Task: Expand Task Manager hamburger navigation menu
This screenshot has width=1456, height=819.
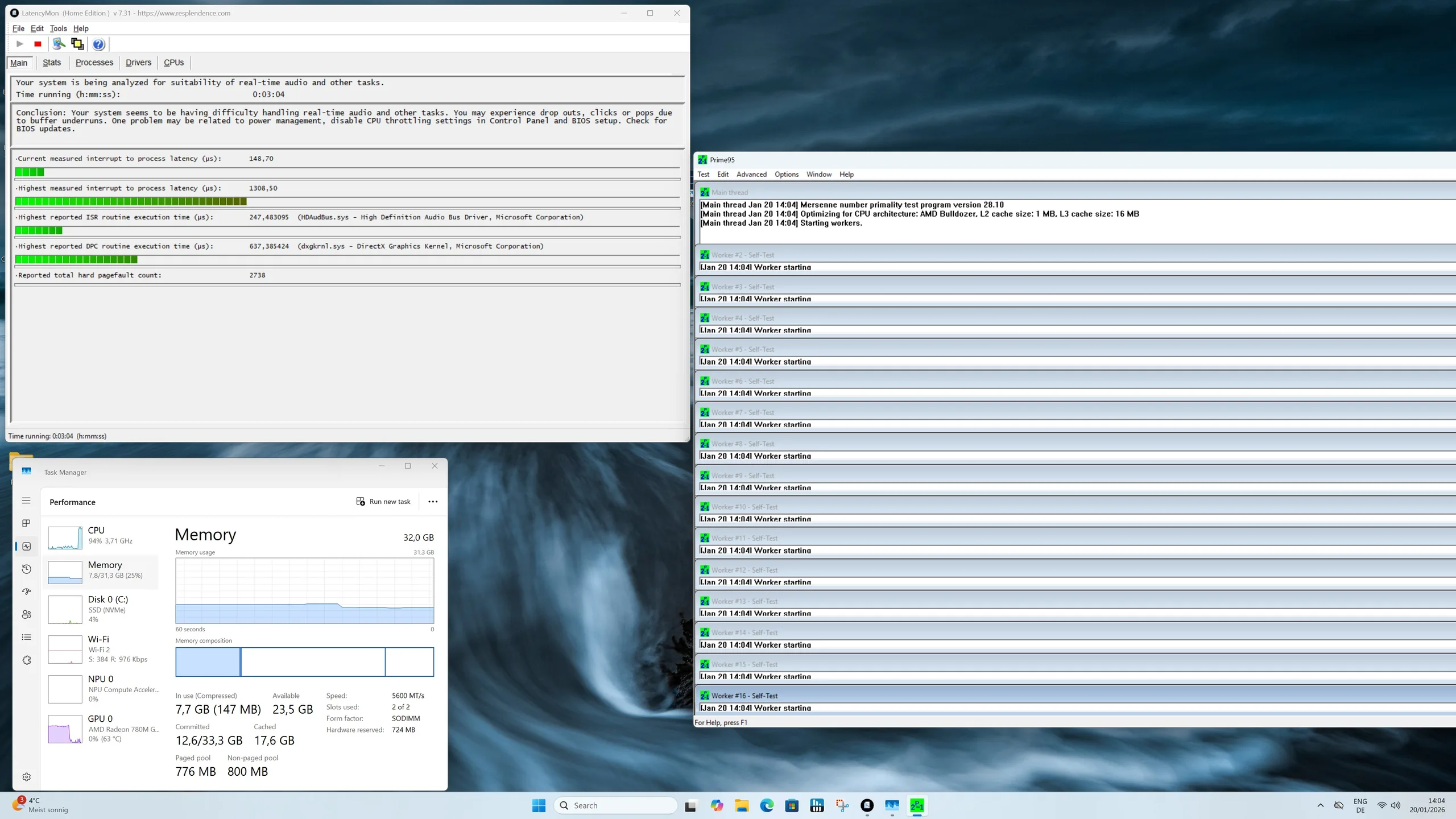Action: (x=26, y=500)
